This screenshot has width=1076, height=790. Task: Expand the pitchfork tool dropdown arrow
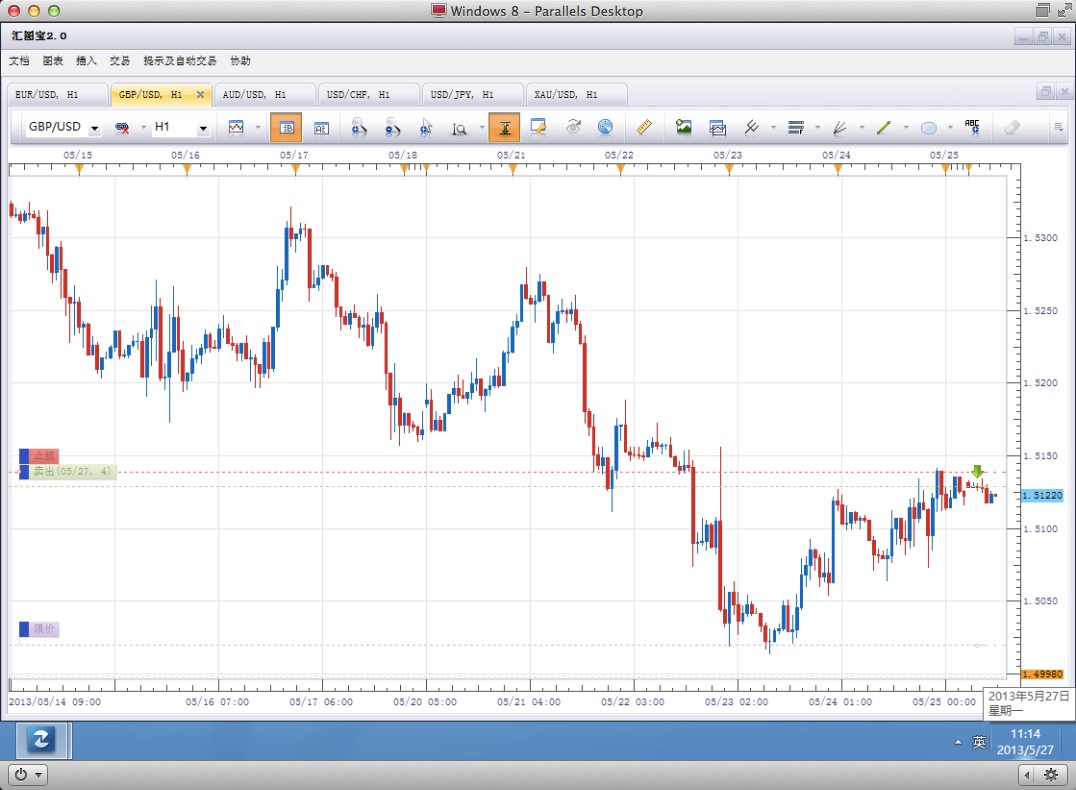(x=773, y=128)
